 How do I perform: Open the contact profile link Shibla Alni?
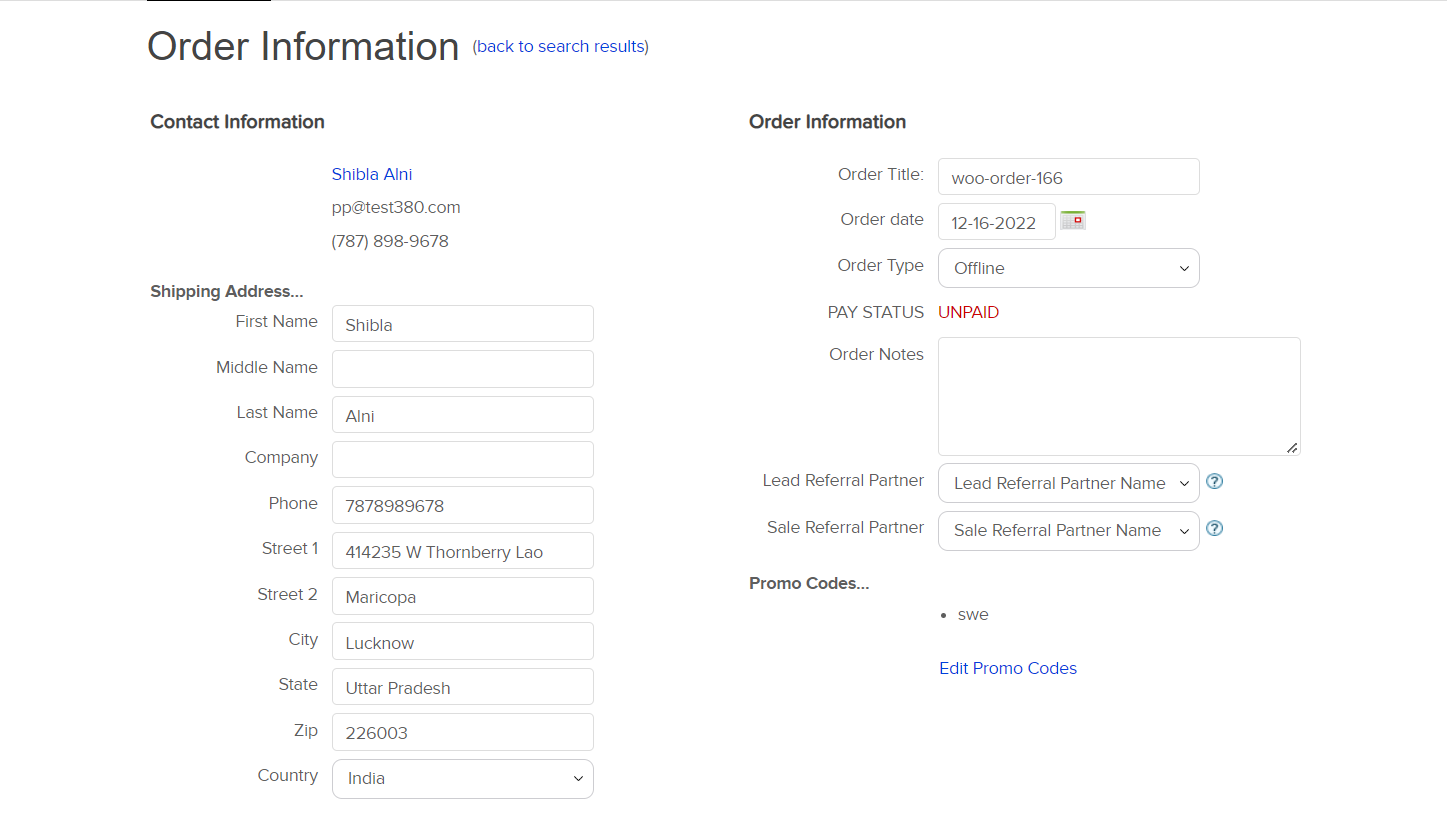click(x=371, y=174)
